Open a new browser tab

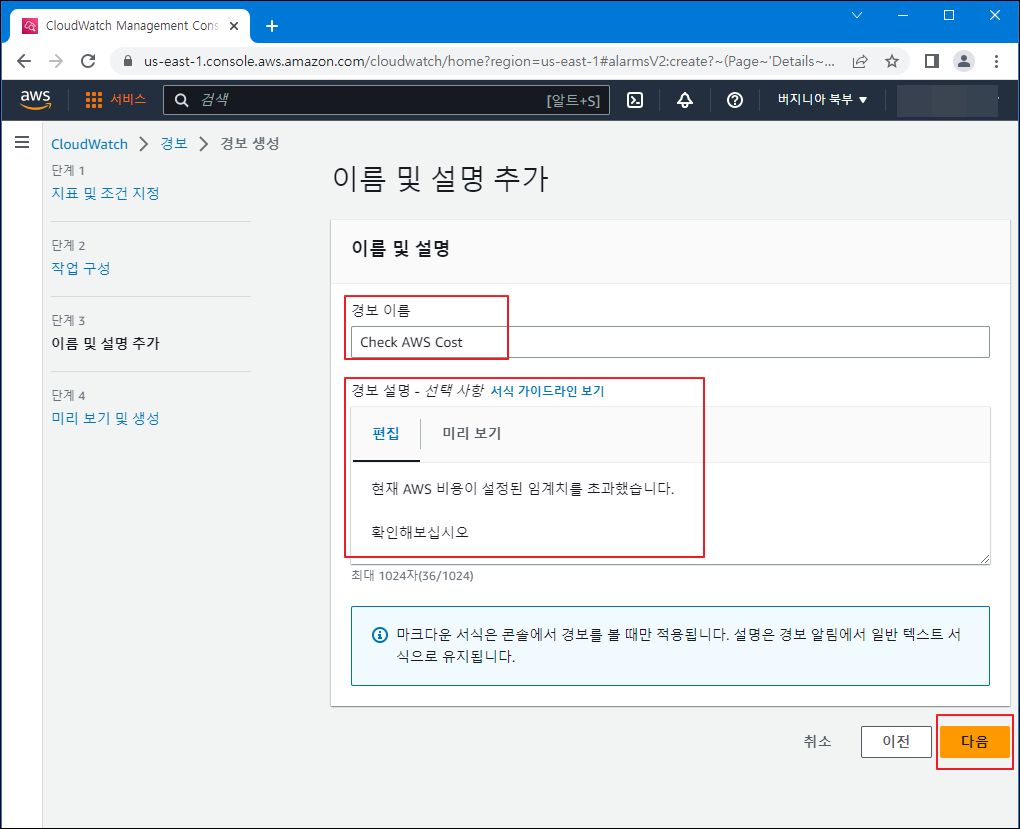pyautogui.click(x=272, y=26)
